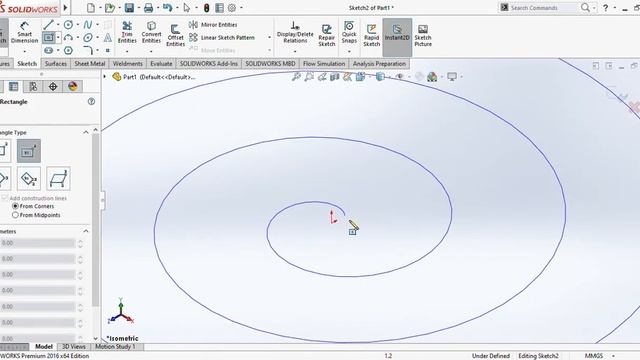Click Trim Entities
Viewport: 640px width, 360px height.
pyautogui.click(x=127, y=32)
